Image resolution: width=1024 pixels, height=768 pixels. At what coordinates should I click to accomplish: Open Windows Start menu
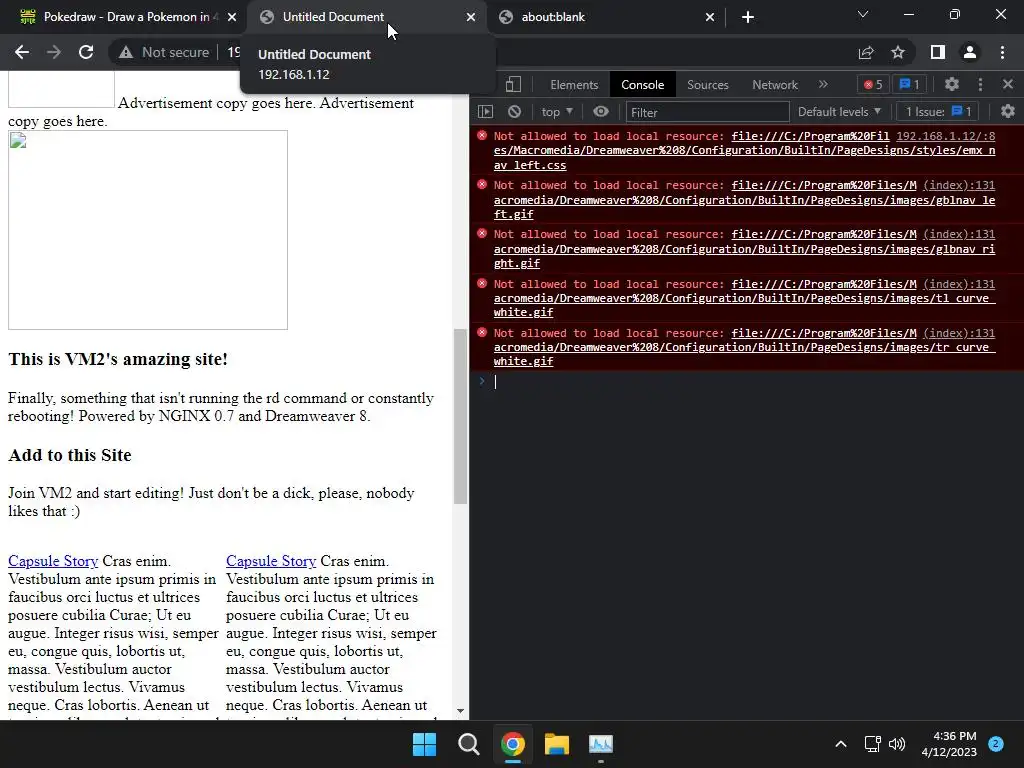point(424,744)
